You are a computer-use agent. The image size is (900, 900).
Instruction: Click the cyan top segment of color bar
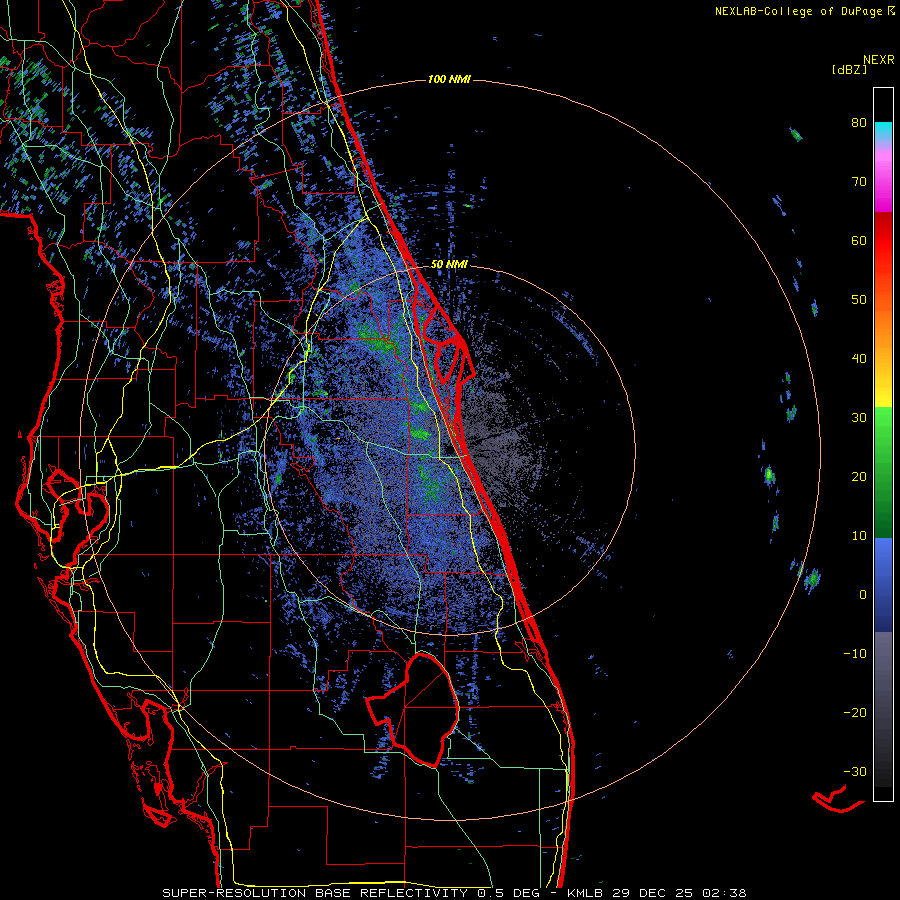(883, 132)
